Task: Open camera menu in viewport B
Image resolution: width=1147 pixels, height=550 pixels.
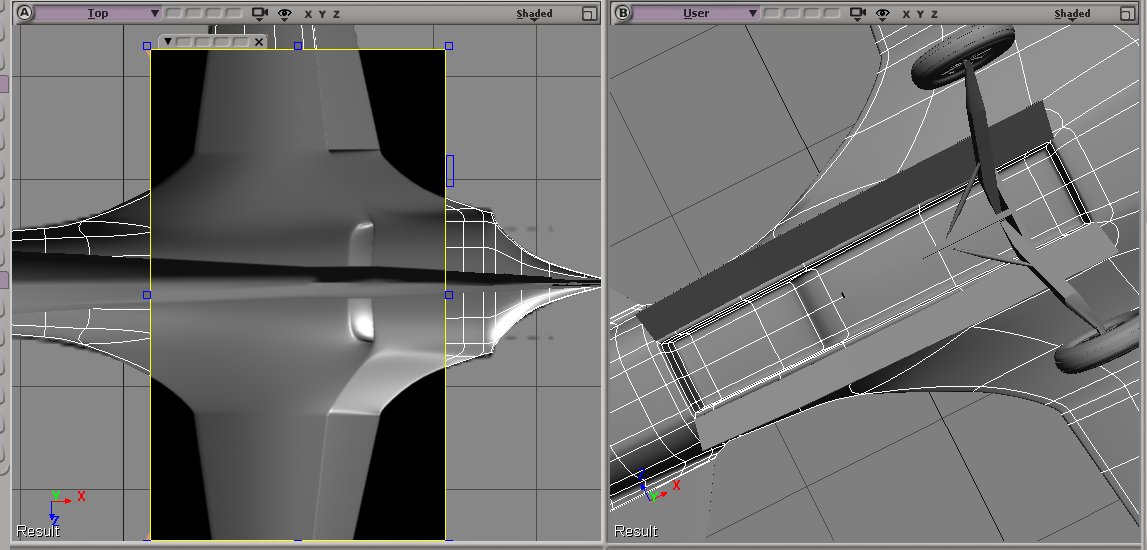Action: [x=858, y=14]
